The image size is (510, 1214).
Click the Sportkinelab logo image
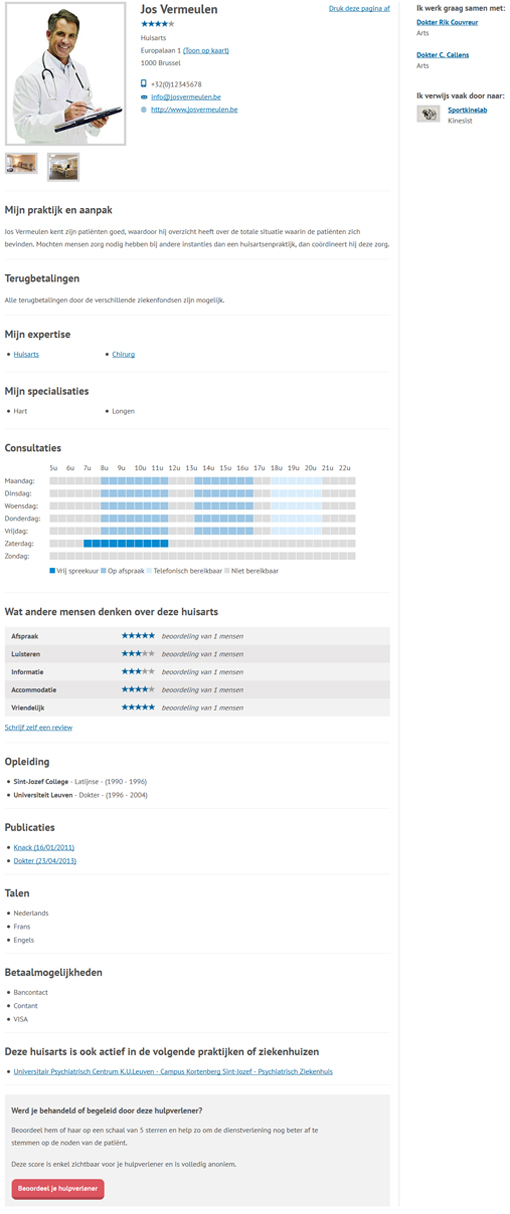429,114
